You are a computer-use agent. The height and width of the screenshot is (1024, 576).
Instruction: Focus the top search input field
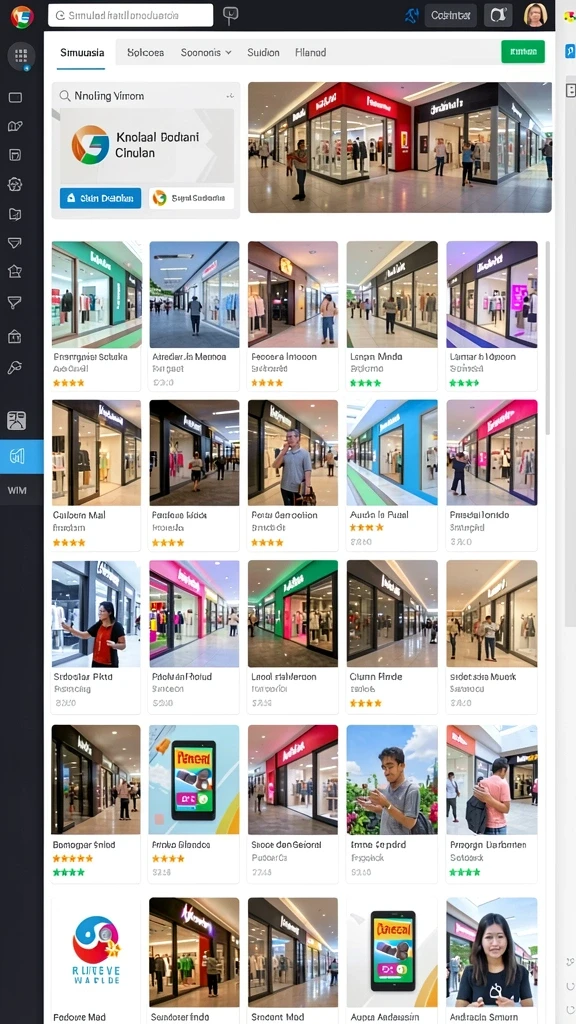click(x=131, y=15)
